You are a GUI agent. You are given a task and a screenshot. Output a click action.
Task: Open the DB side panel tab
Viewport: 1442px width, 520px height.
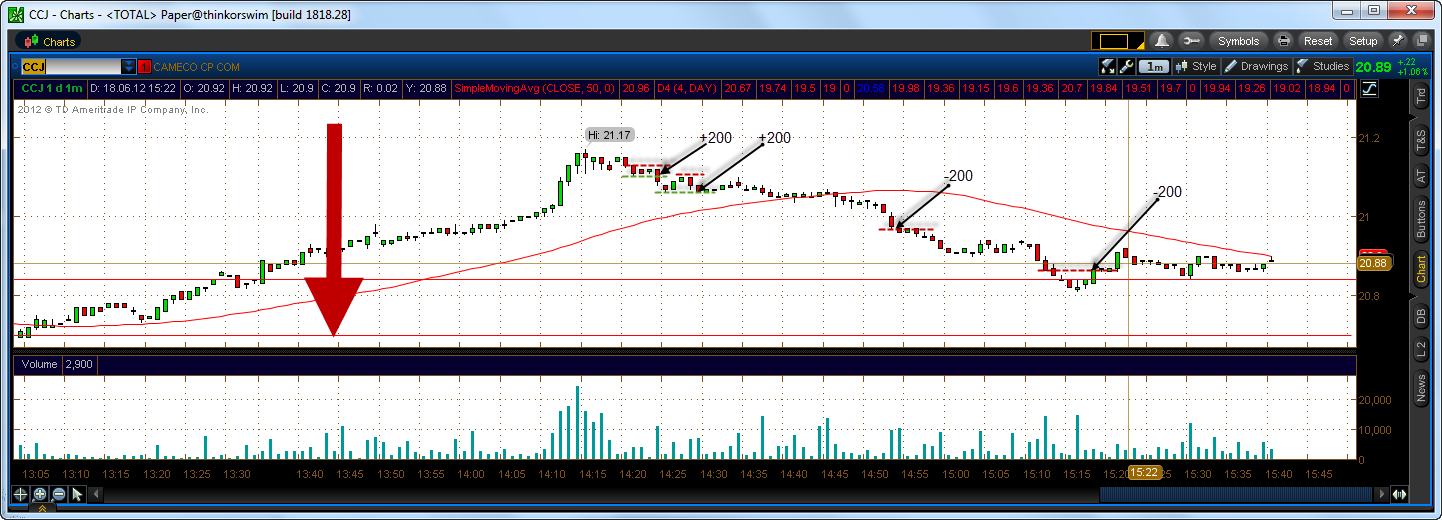coord(1421,317)
